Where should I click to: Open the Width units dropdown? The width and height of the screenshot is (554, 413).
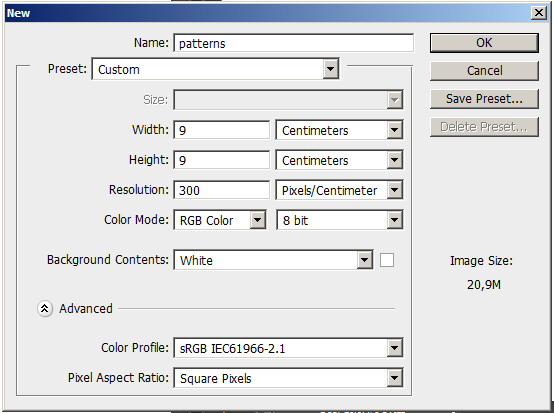point(339,130)
